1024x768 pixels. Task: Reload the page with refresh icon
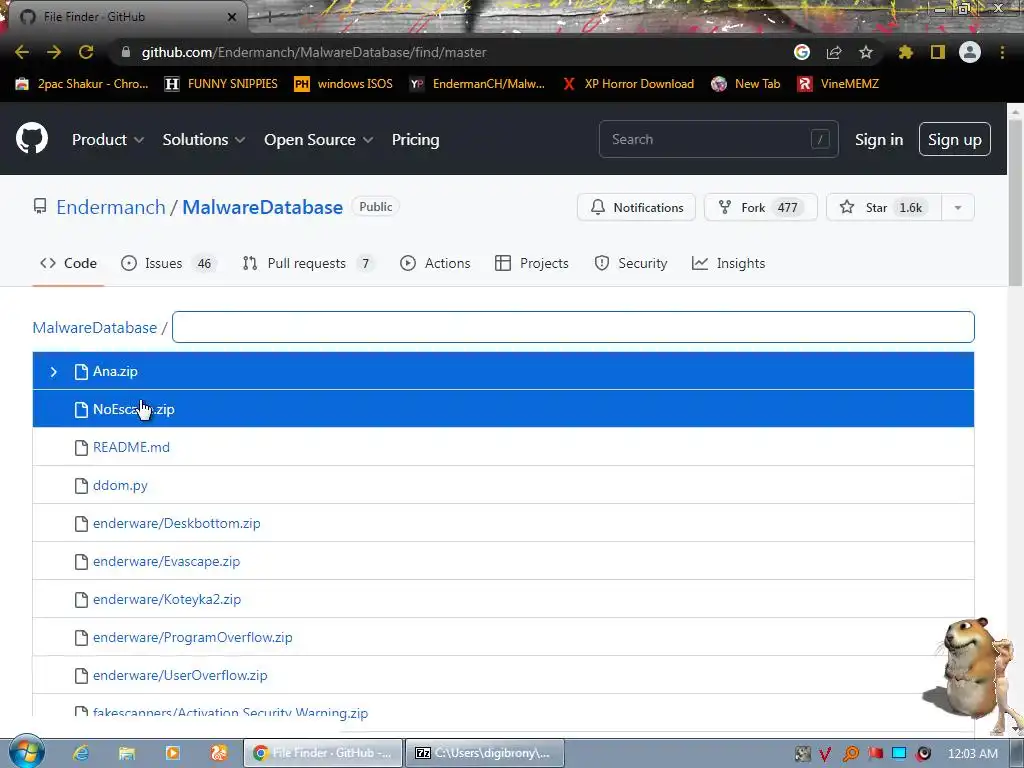[86, 52]
